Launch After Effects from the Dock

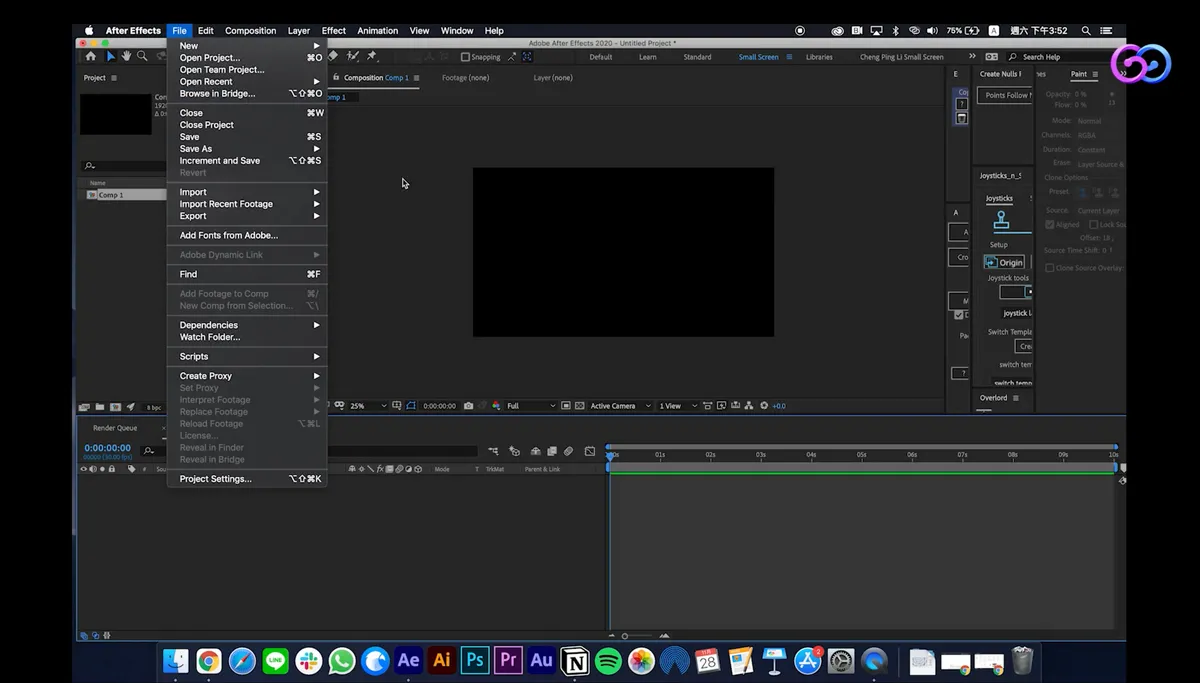click(407, 660)
